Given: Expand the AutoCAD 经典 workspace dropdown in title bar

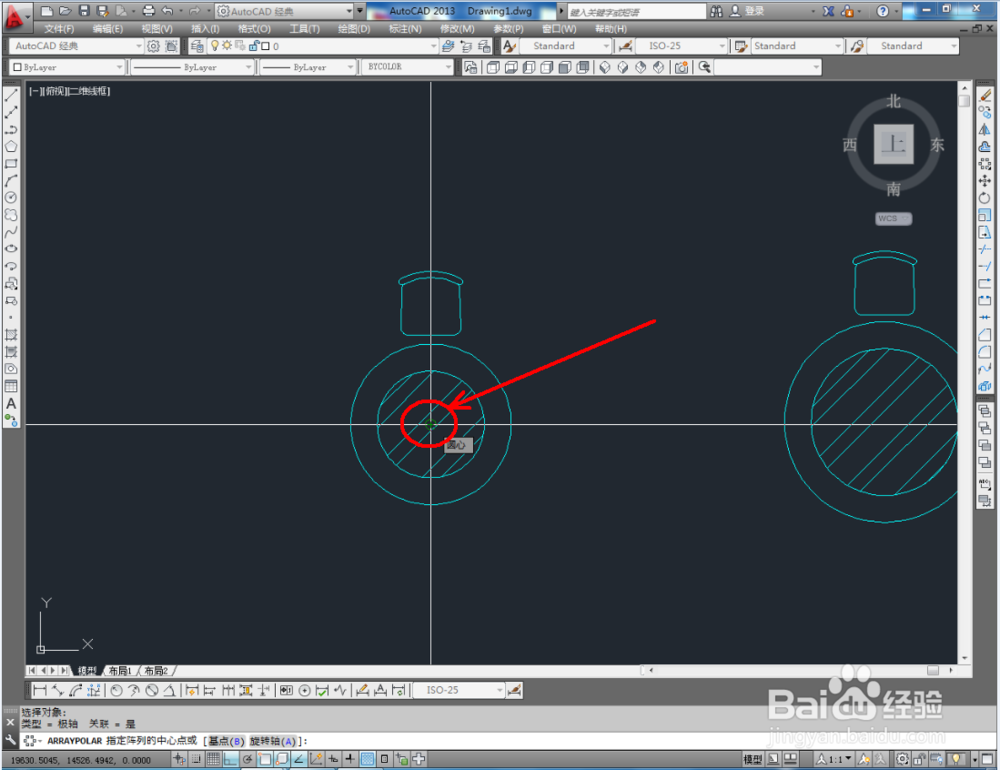Looking at the screenshot, I should [349, 11].
